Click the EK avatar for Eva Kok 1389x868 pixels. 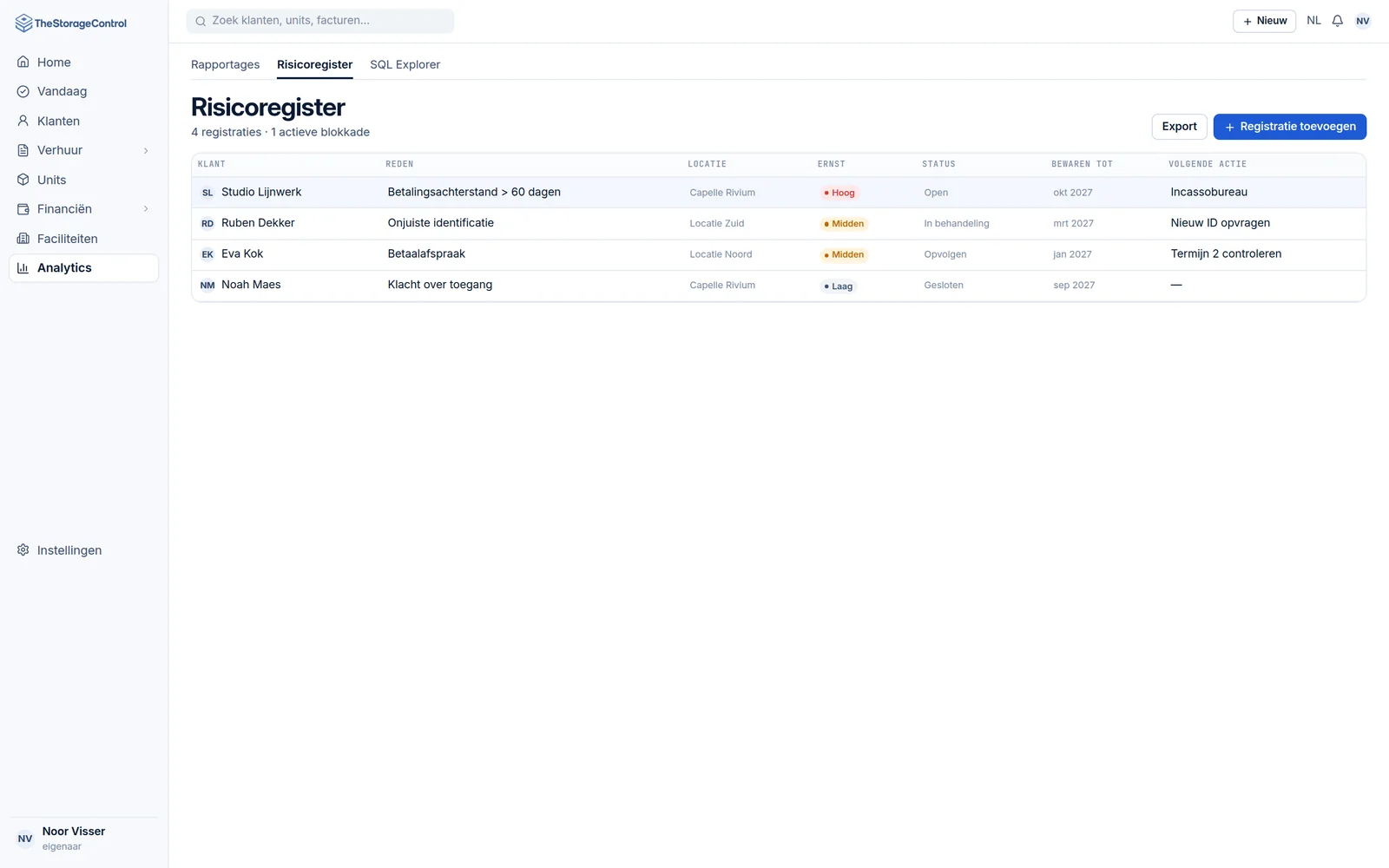(207, 254)
